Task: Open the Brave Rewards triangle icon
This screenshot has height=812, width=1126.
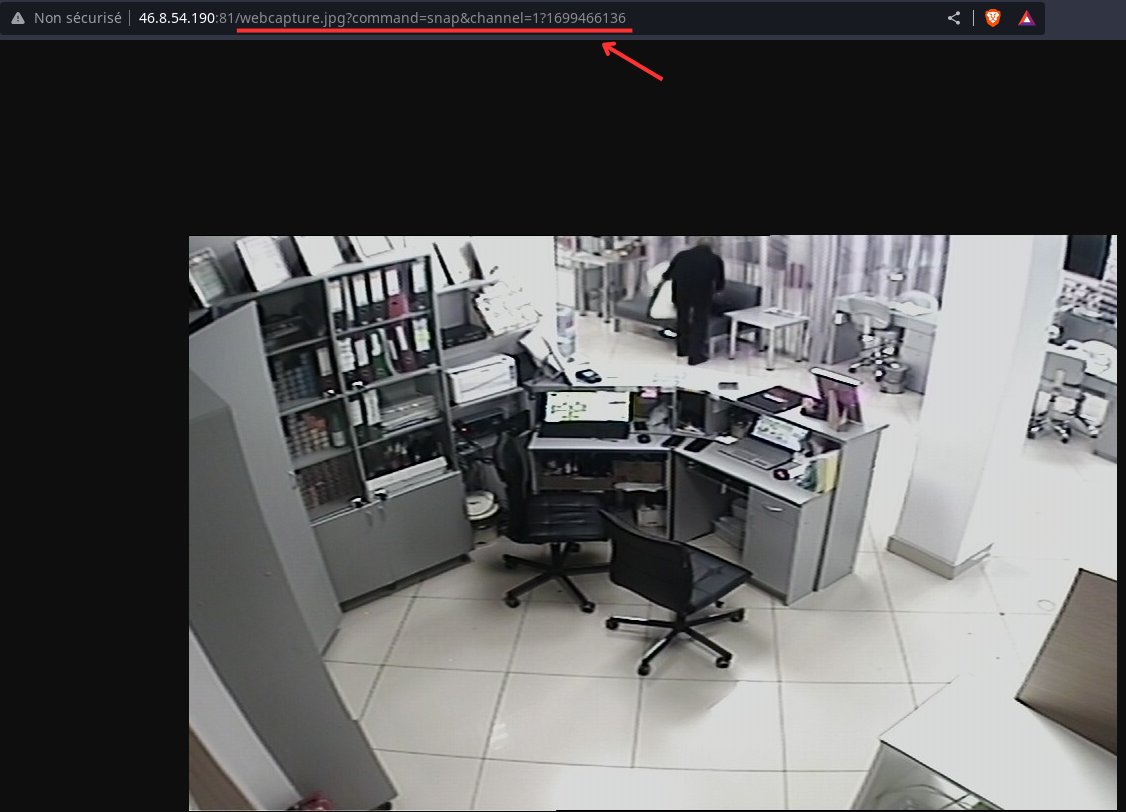Action: coord(1026,17)
